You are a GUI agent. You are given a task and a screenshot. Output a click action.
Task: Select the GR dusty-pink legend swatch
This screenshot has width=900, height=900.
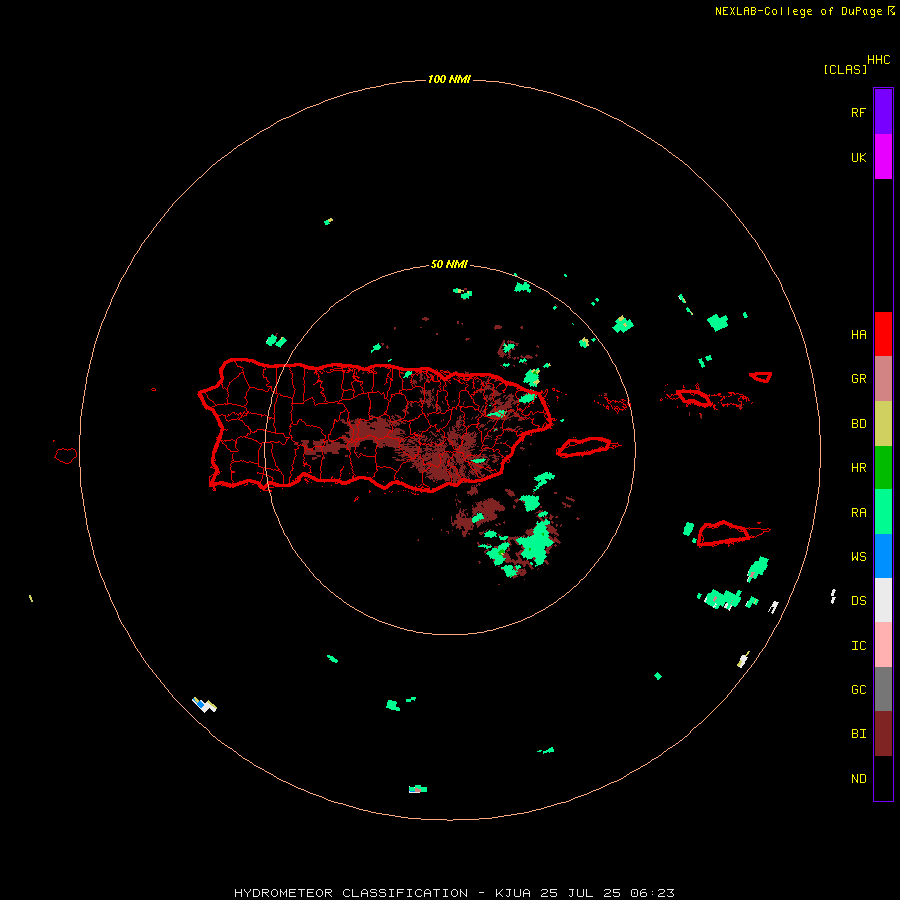883,379
